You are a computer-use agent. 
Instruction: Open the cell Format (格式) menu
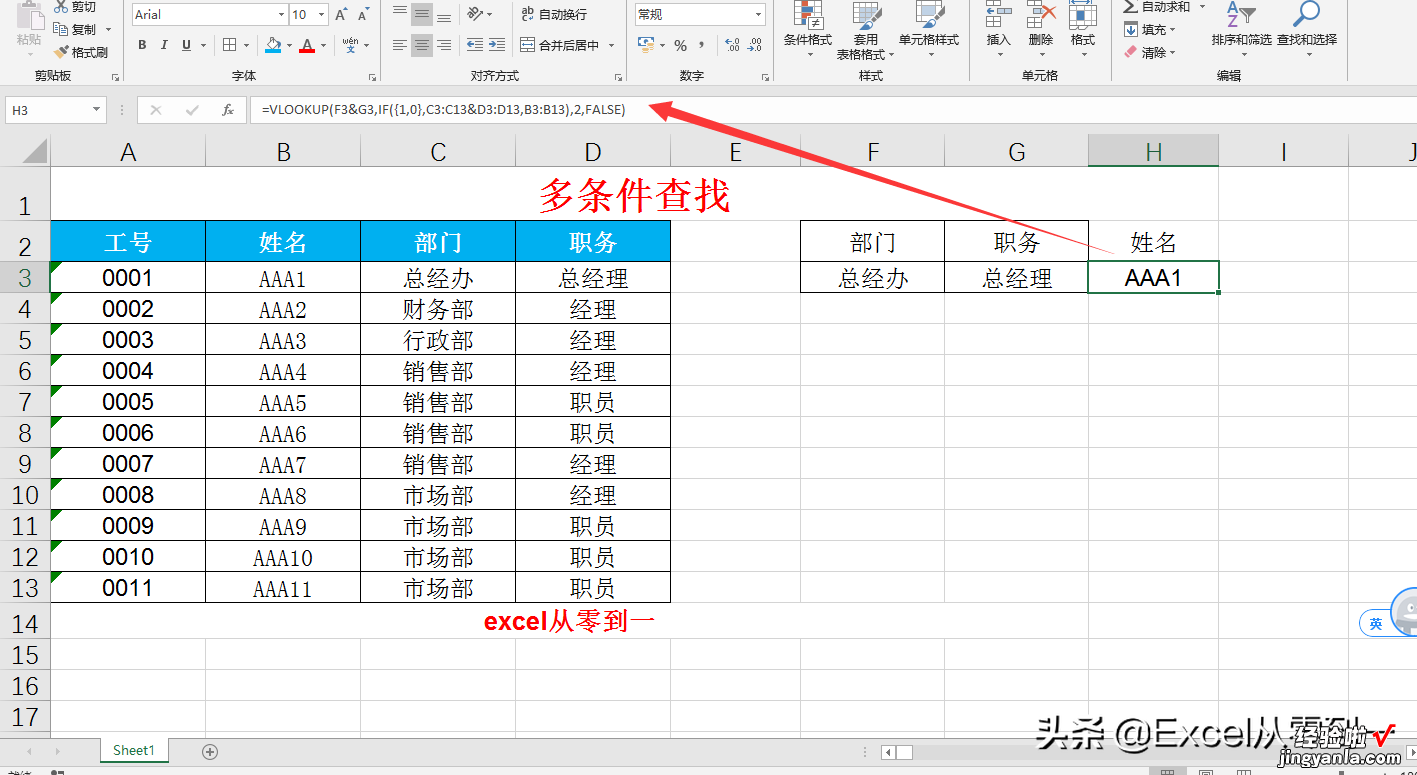(x=1082, y=29)
